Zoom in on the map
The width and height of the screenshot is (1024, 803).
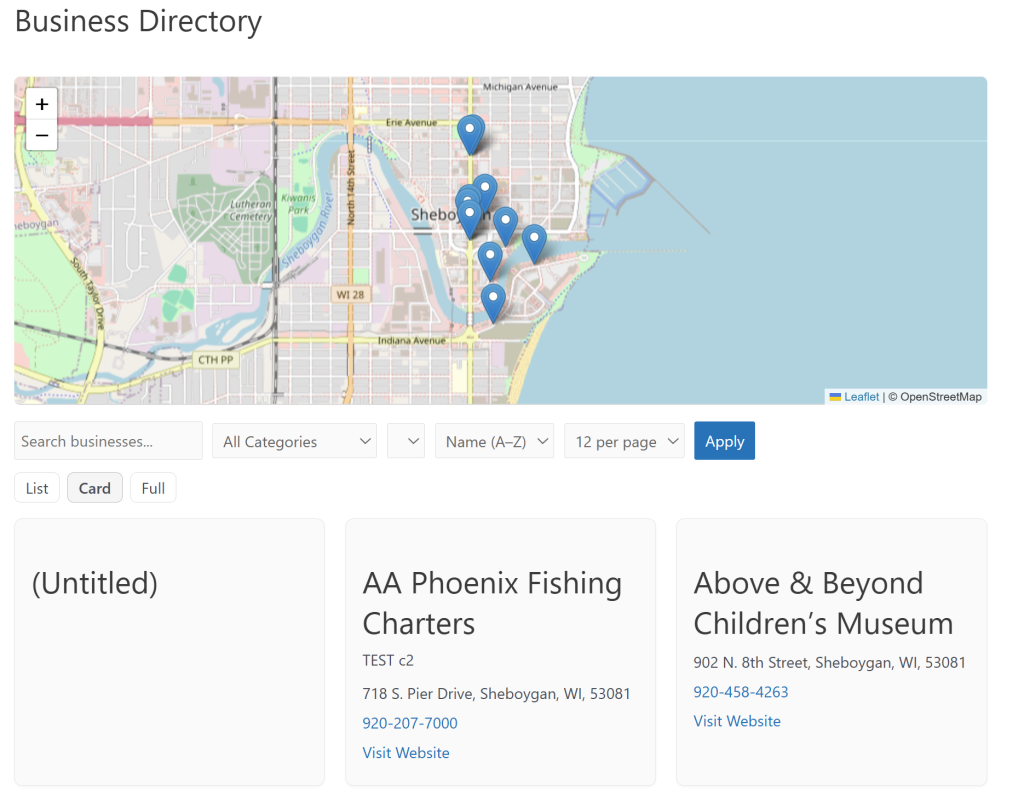(x=41, y=104)
